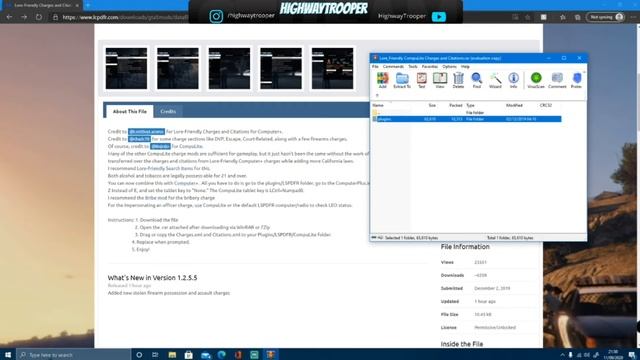Switch to the About This File tab

pos(130,111)
